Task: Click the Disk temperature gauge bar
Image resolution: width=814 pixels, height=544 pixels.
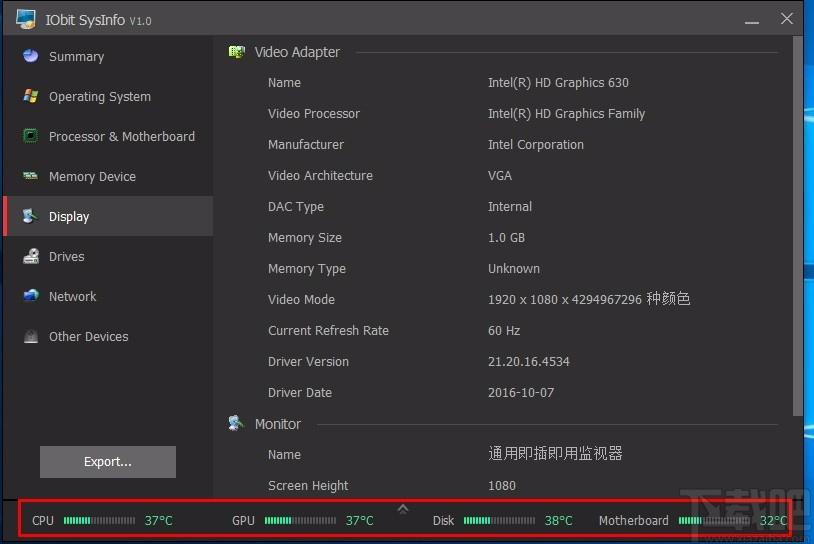Action: pos(499,520)
